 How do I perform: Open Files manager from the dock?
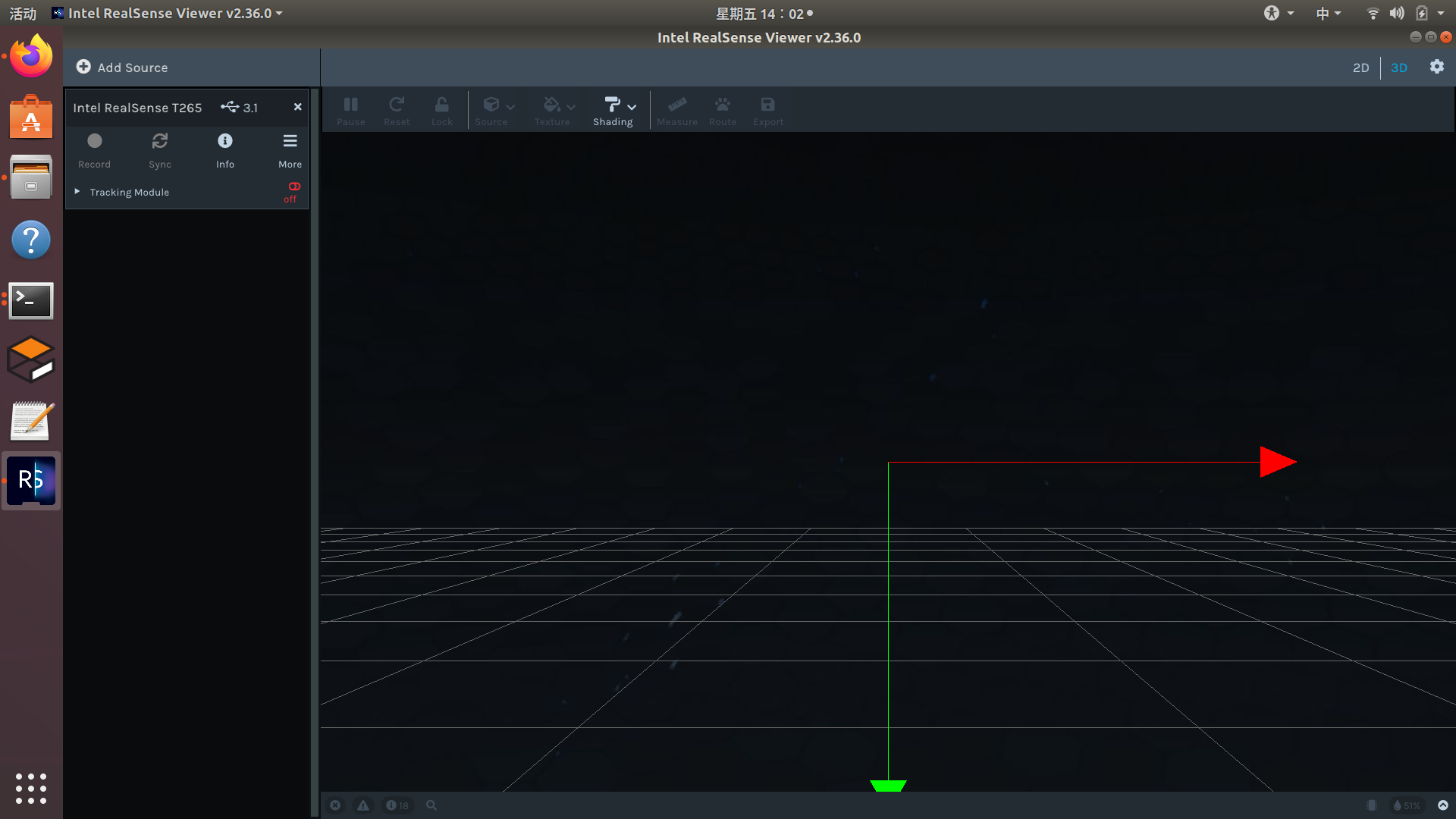[31, 177]
